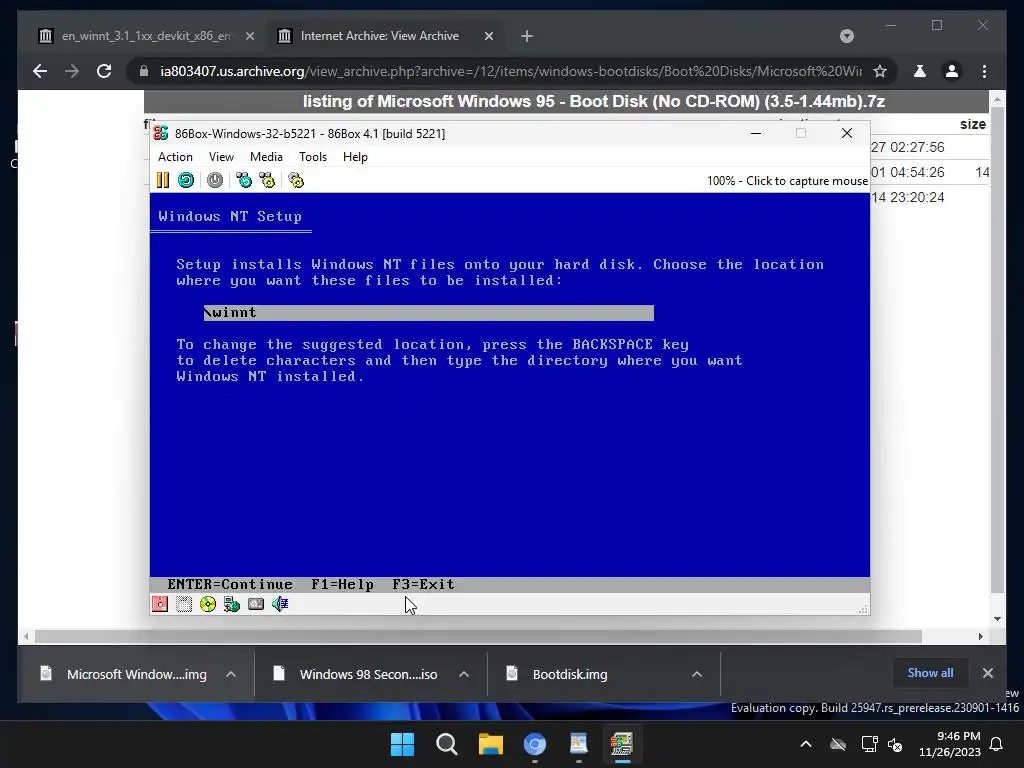Close the en_winnt_3.1 devkit tab
Viewport: 1024px width, 768px height.
pos(249,36)
